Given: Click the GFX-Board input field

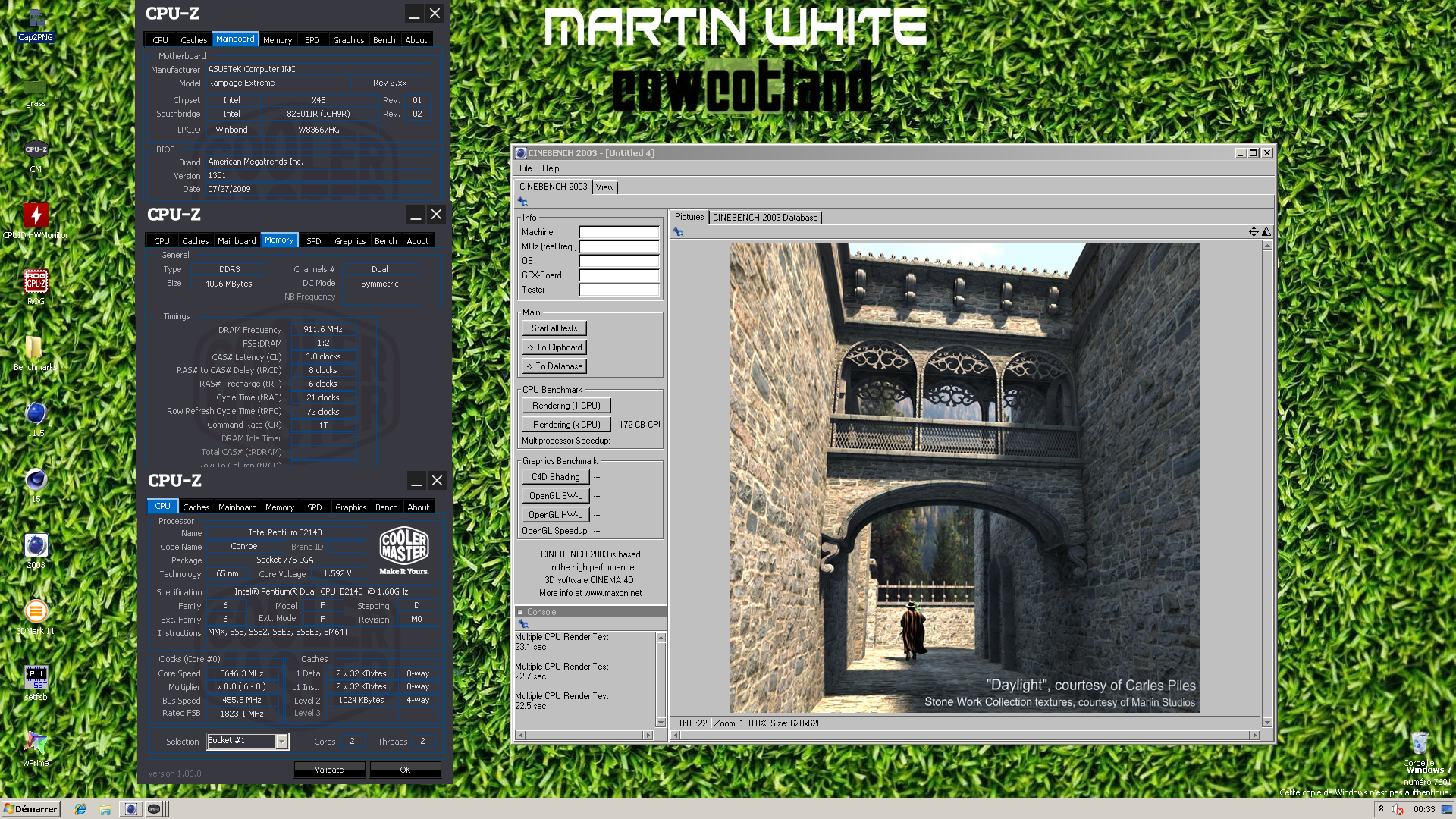Looking at the screenshot, I should [620, 275].
